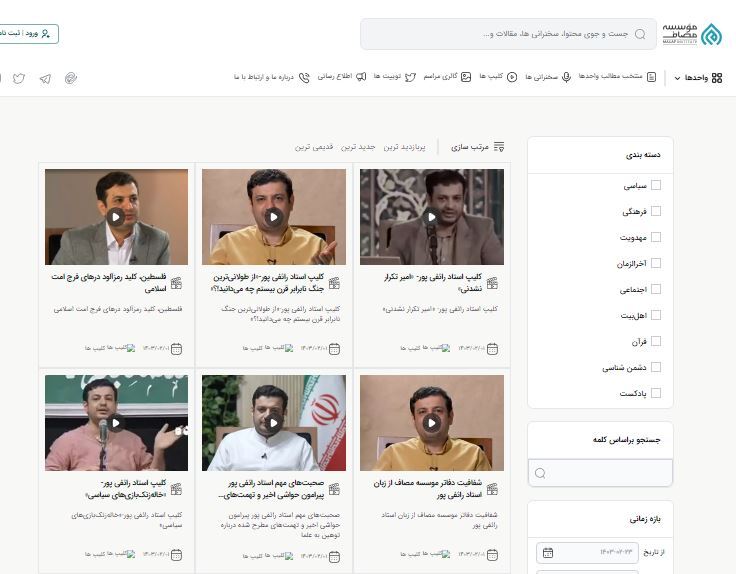
Task: Sort by جدید ترین
Action: pos(358,147)
